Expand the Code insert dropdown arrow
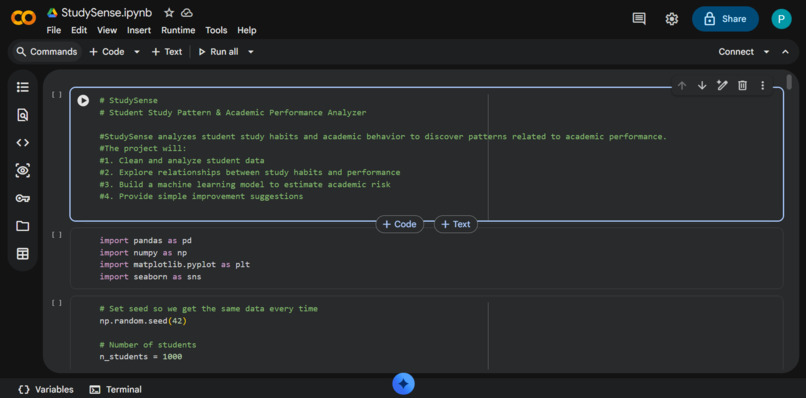 pyautogui.click(x=137, y=52)
